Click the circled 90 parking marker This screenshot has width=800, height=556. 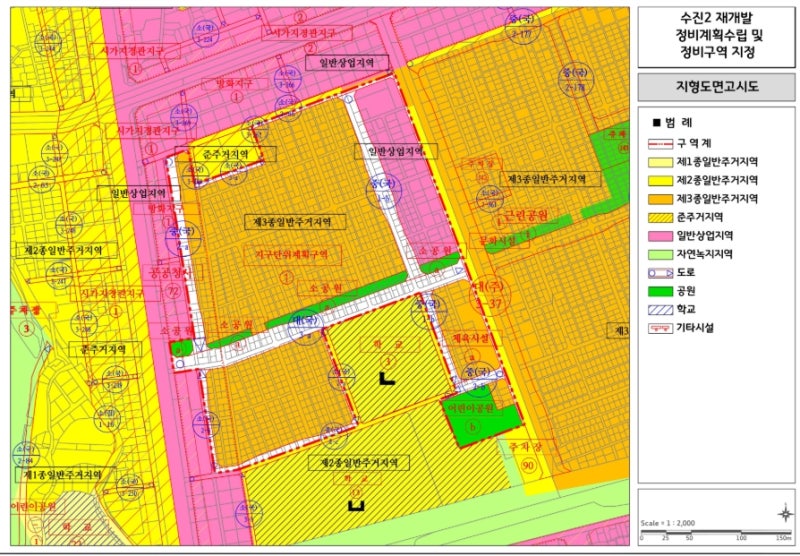click(x=529, y=466)
